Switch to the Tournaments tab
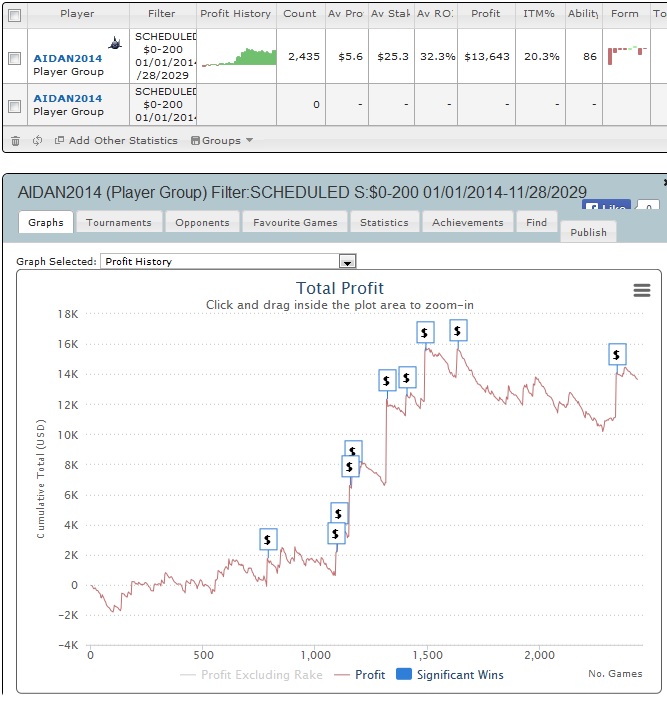The height and width of the screenshot is (707, 667). coord(119,222)
